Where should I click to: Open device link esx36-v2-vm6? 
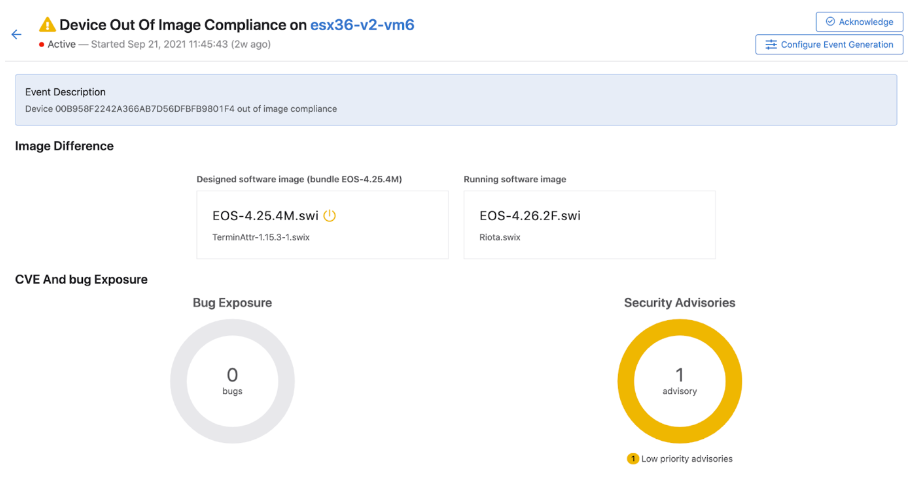pos(362,25)
